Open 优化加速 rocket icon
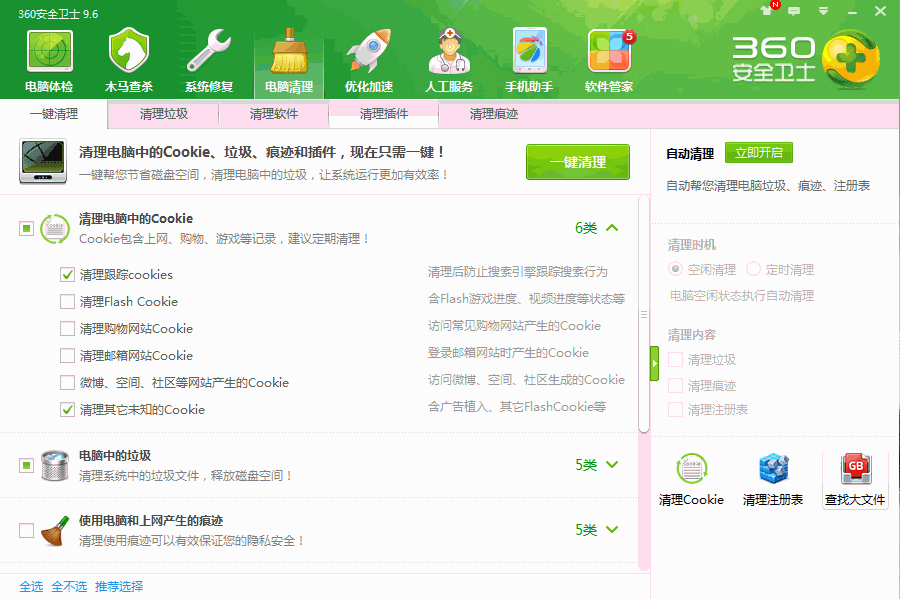Viewport: 900px width, 599px height. tap(369, 50)
